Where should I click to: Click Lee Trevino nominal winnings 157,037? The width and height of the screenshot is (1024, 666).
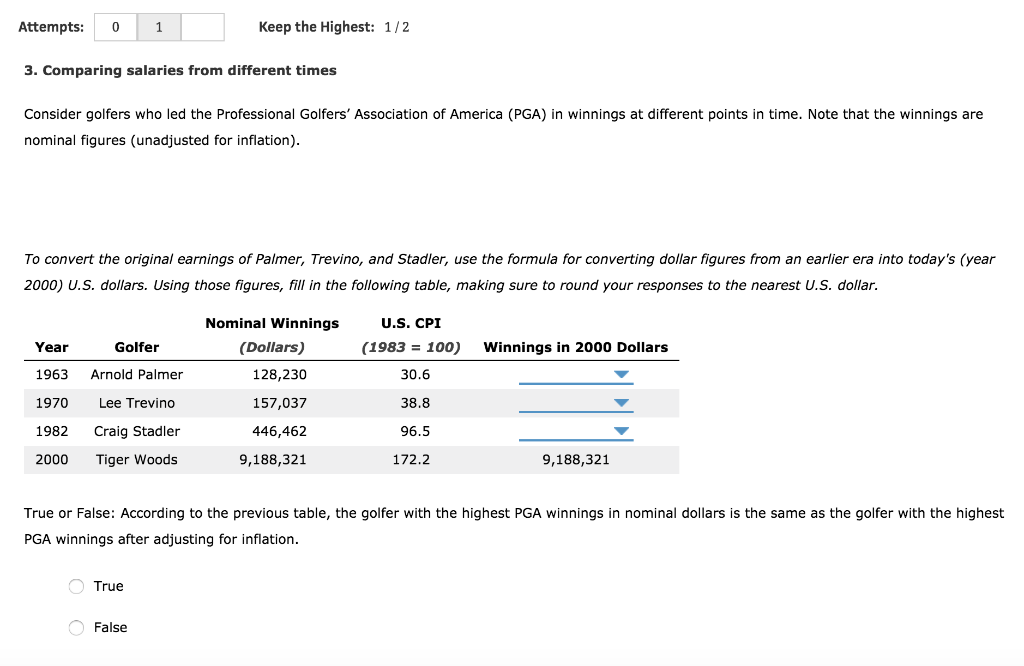point(280,403)
